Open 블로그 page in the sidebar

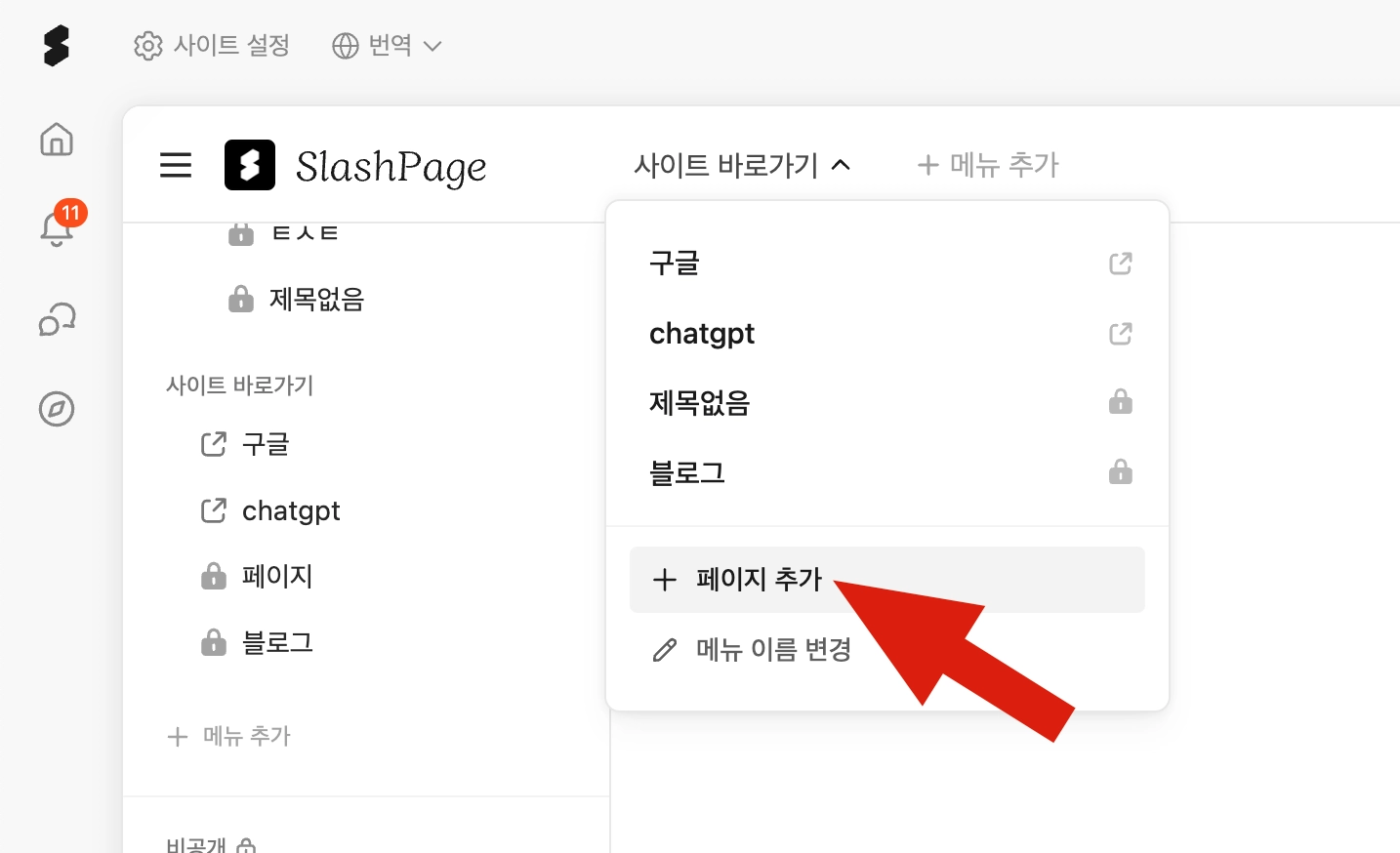277,643
